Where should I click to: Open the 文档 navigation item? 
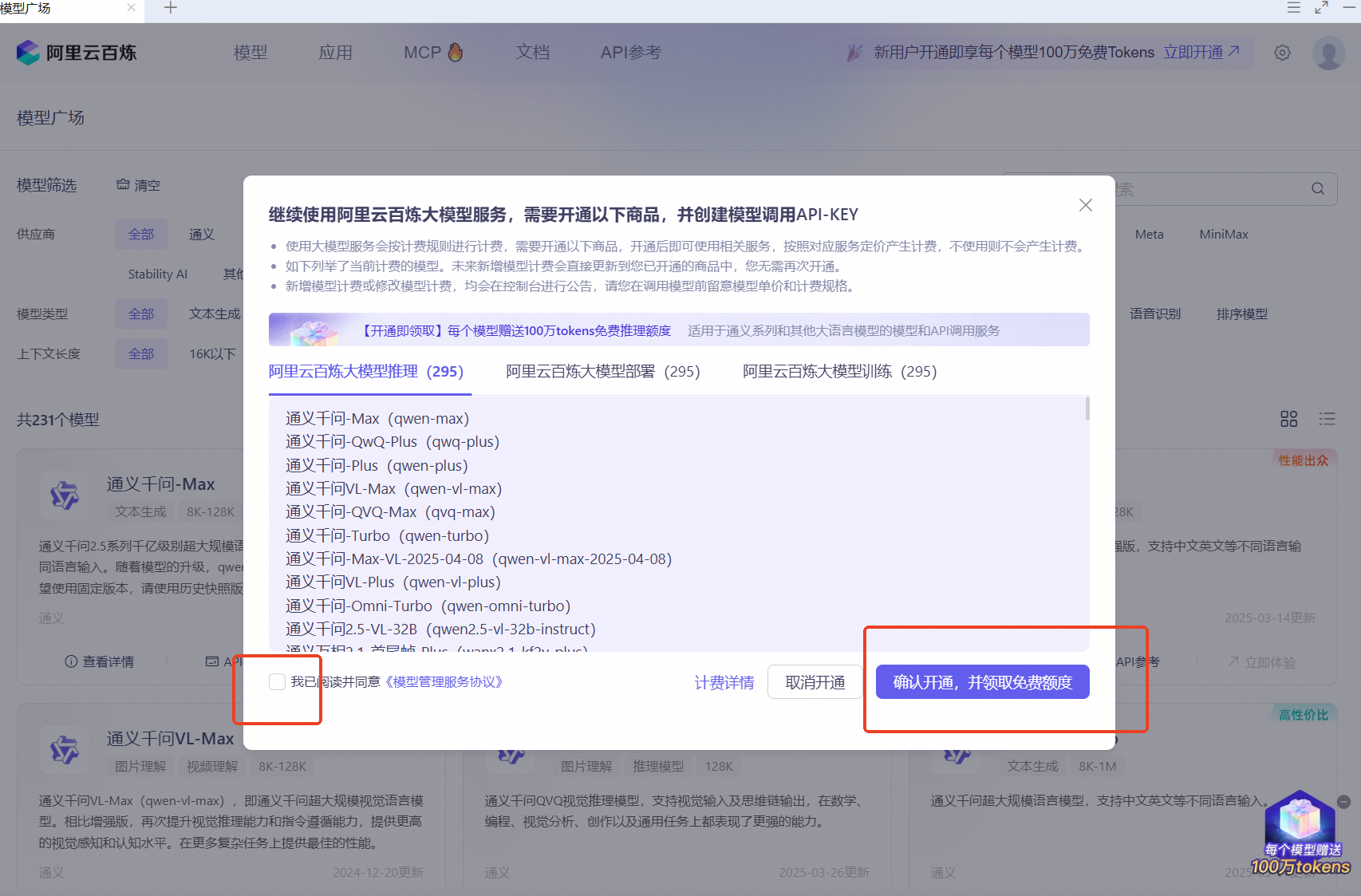tap(532, 53)
